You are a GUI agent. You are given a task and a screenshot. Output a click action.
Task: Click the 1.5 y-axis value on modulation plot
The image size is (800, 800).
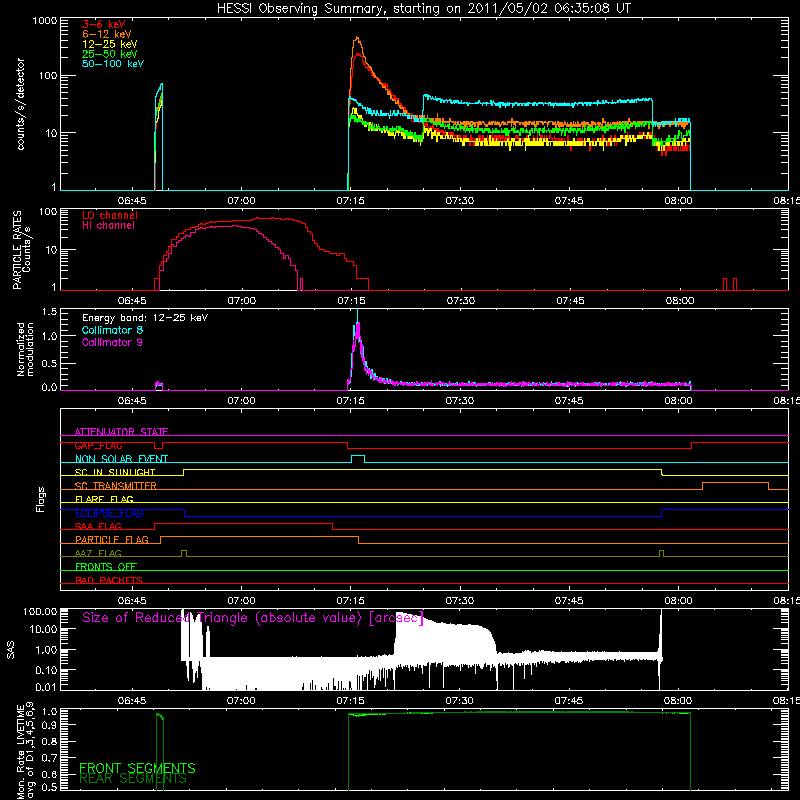(49, 311)
